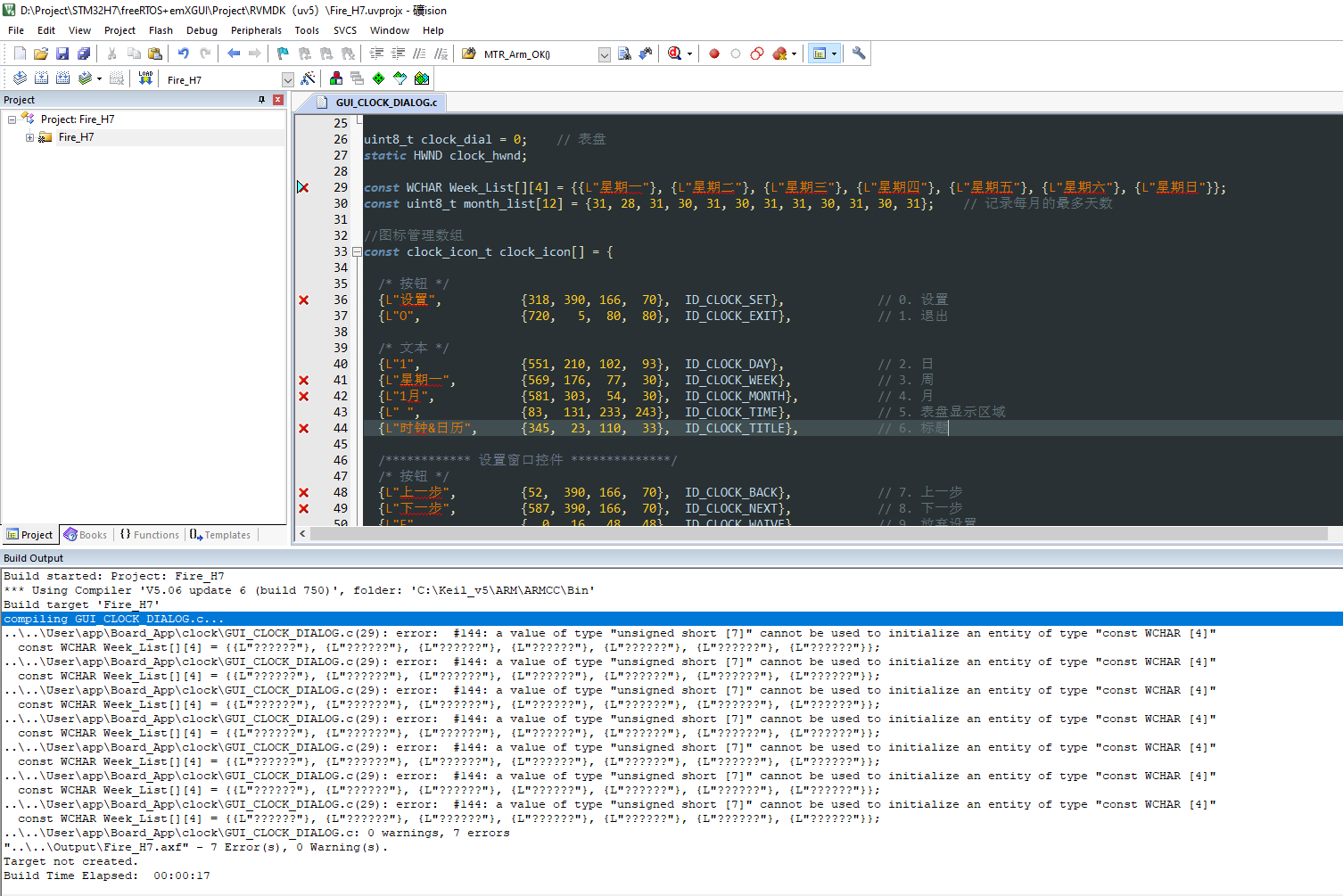Click error marker at line 36
1343x896 pixels.
click(x=303, y=300)
